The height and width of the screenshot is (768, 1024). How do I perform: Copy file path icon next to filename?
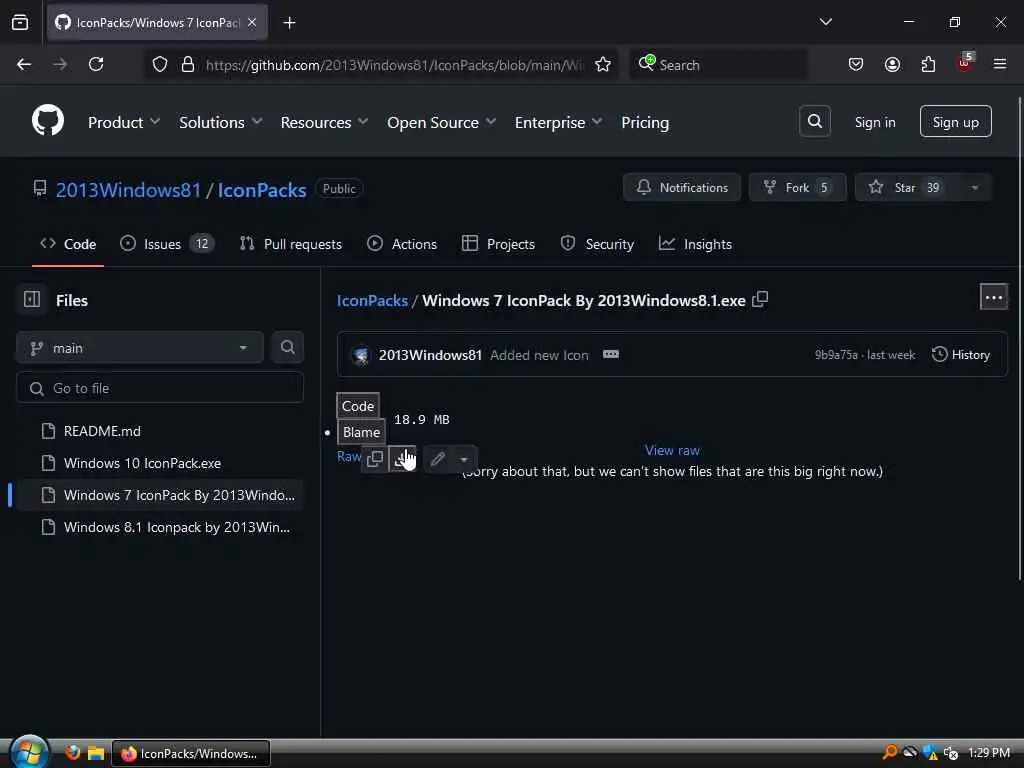point(760,299)
